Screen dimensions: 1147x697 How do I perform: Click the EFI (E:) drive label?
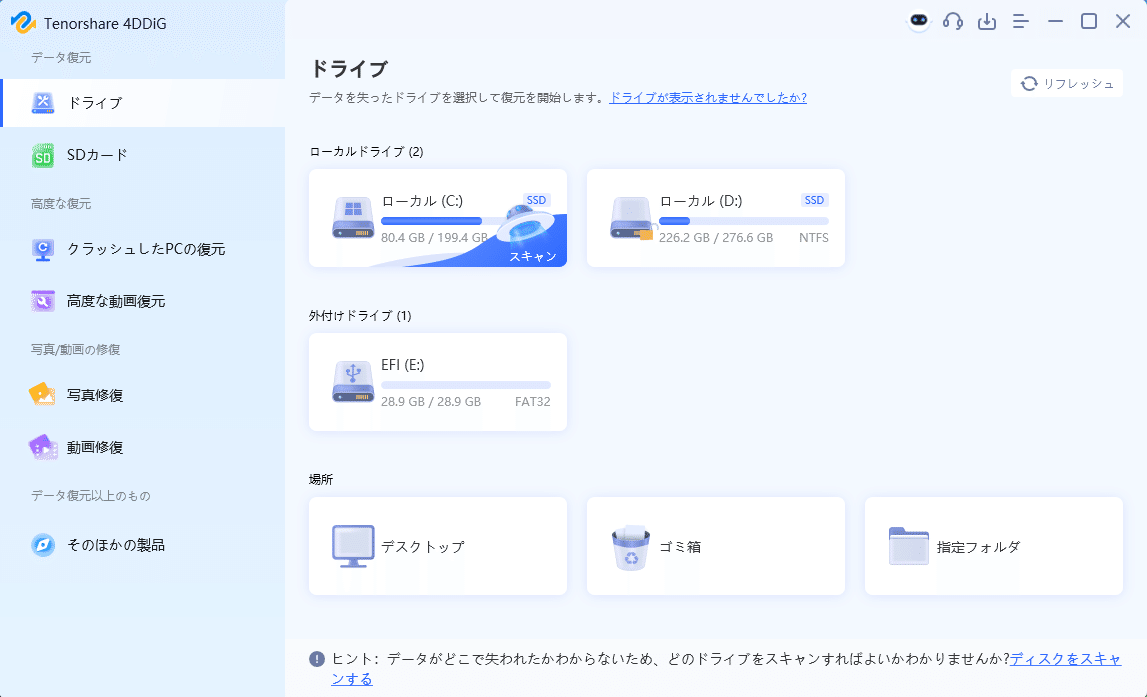402,365
